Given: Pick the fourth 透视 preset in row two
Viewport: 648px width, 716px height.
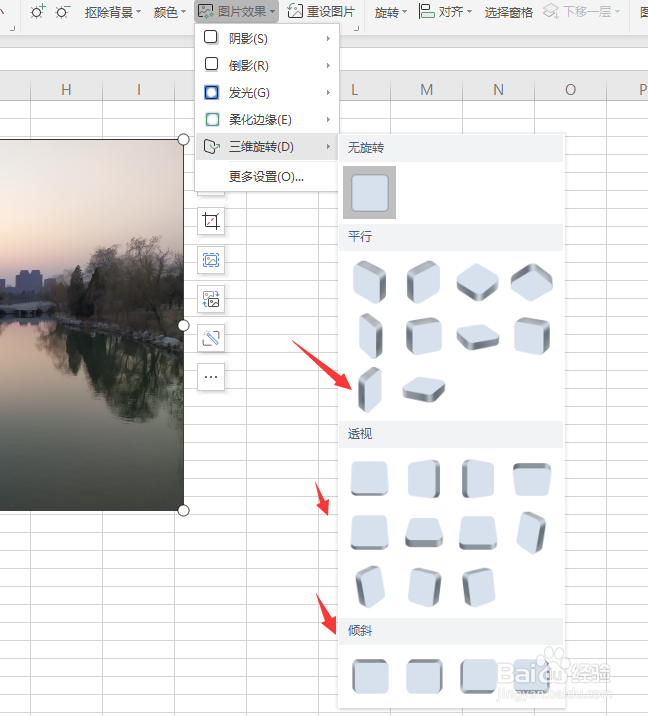Looking at the screenshot, I should [x=531, y=532].
